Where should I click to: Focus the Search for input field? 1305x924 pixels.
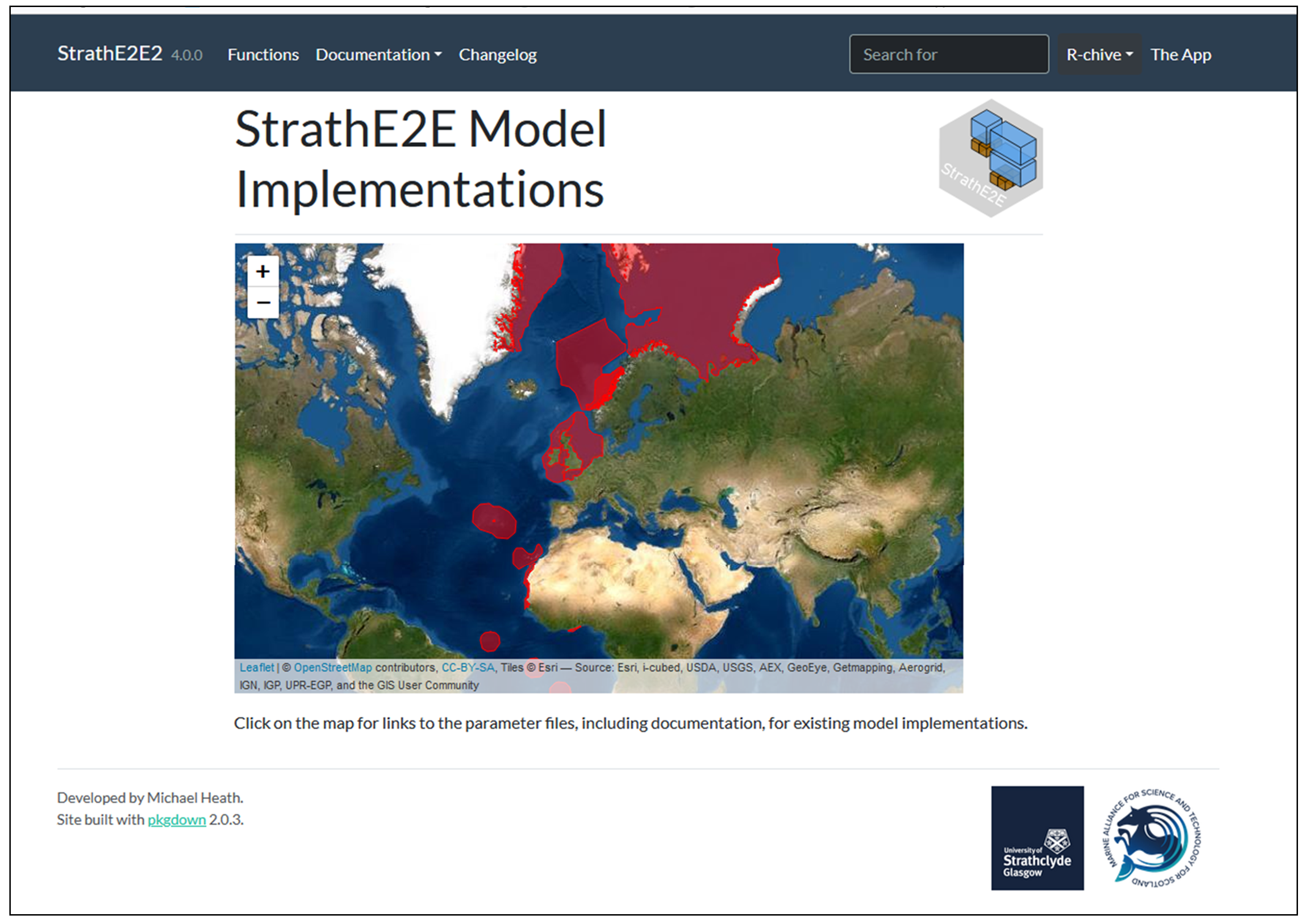[x=948, y=55]
